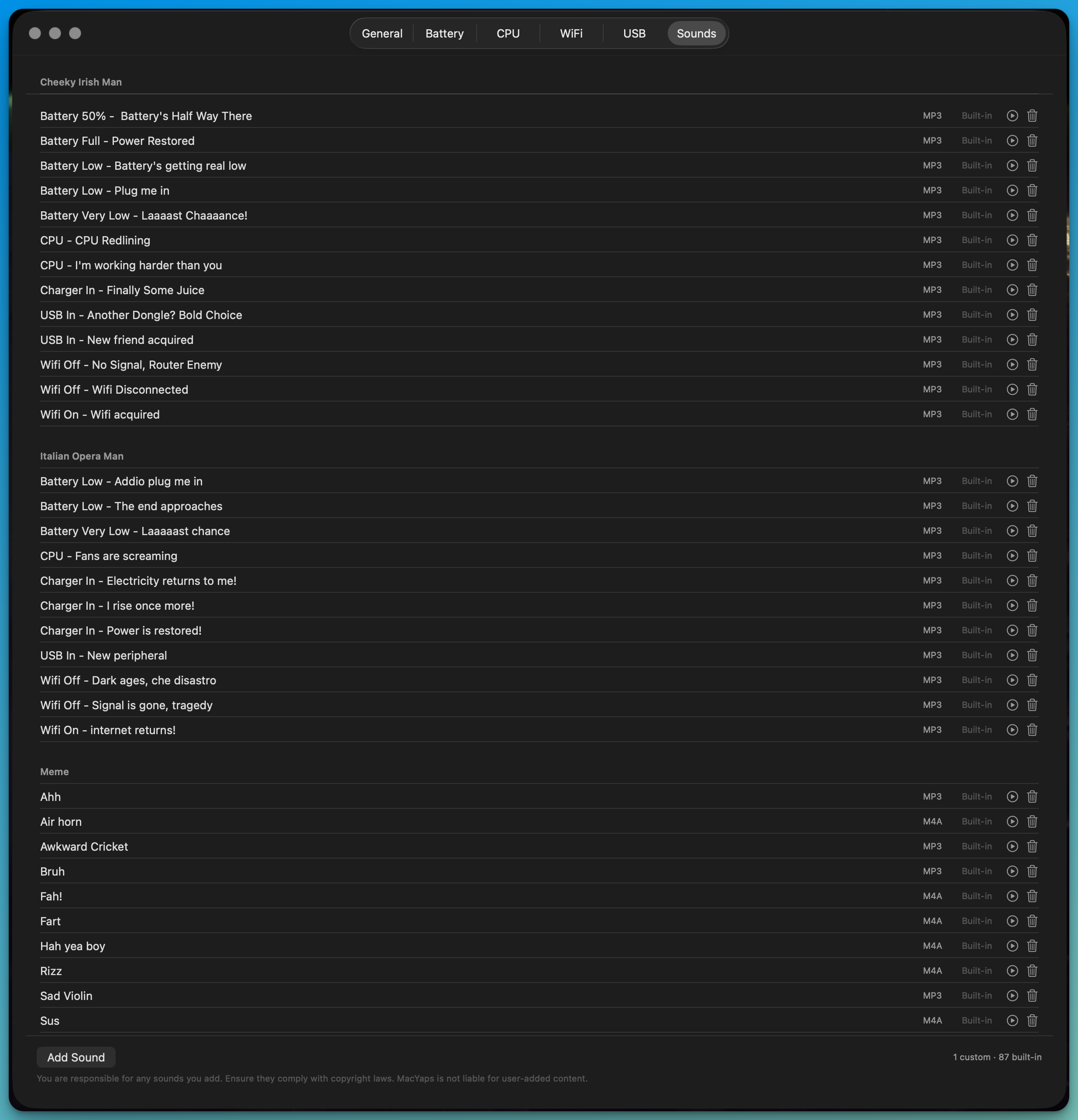Click the Add Sound button
Screen dimensions: 1078x1120
click(76, 1057)
